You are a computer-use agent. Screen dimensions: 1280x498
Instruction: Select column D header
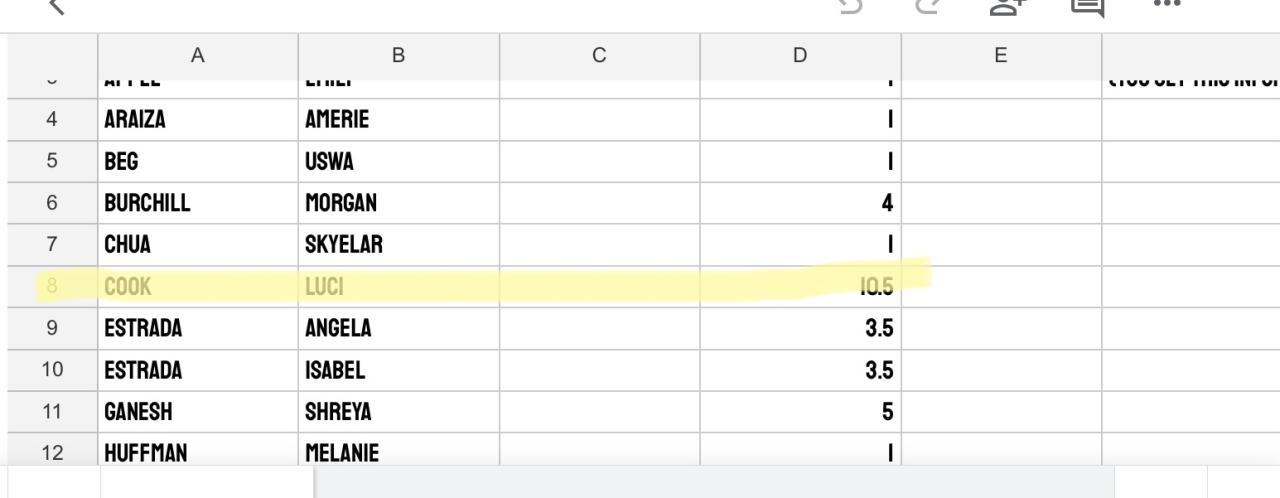click(x=800, y=56)
